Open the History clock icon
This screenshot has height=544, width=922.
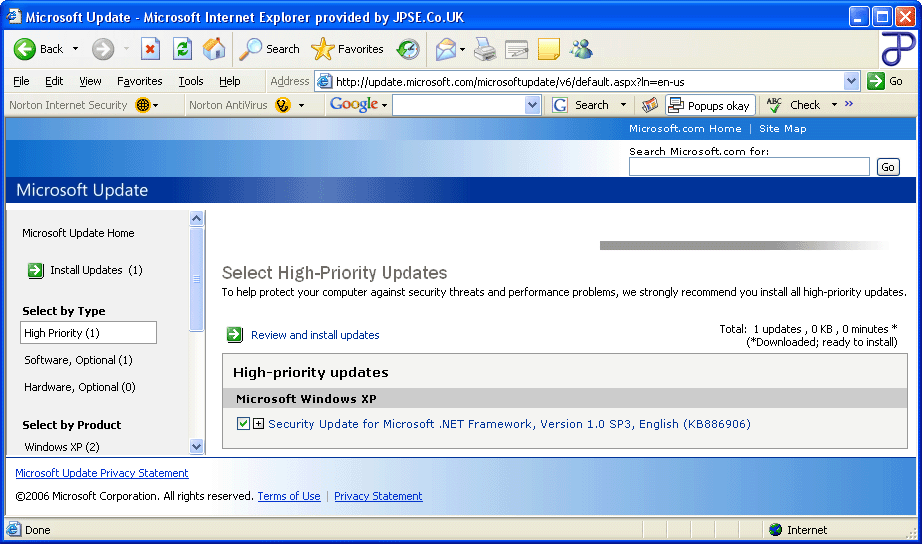[408, 49]
